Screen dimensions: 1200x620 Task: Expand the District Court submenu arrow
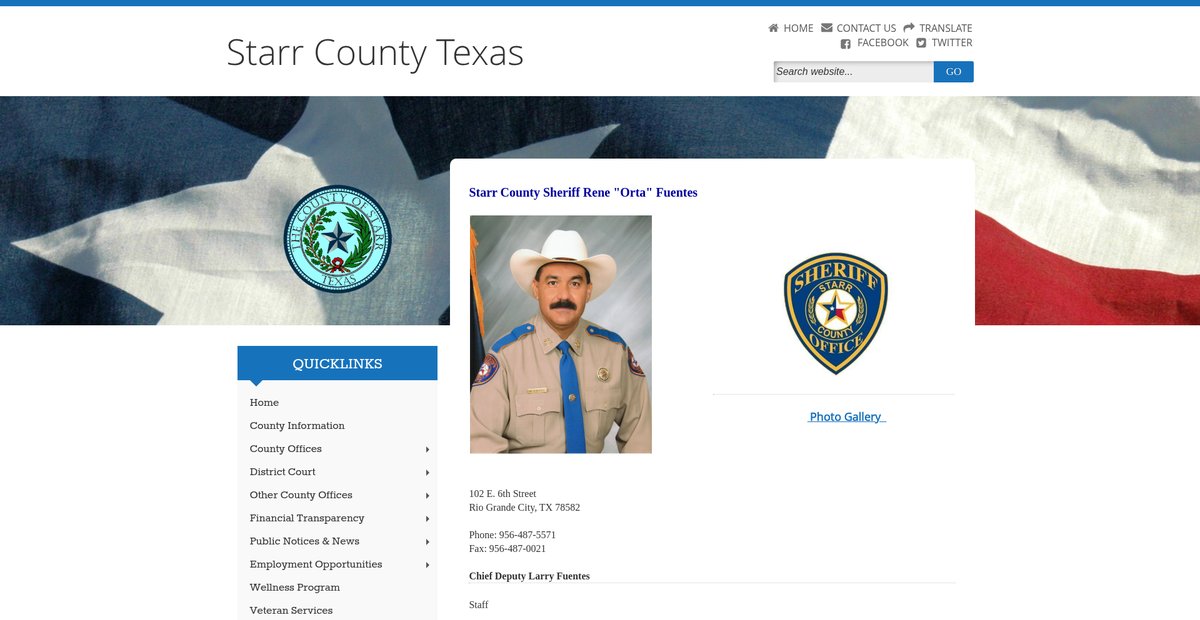click(428, 473)
